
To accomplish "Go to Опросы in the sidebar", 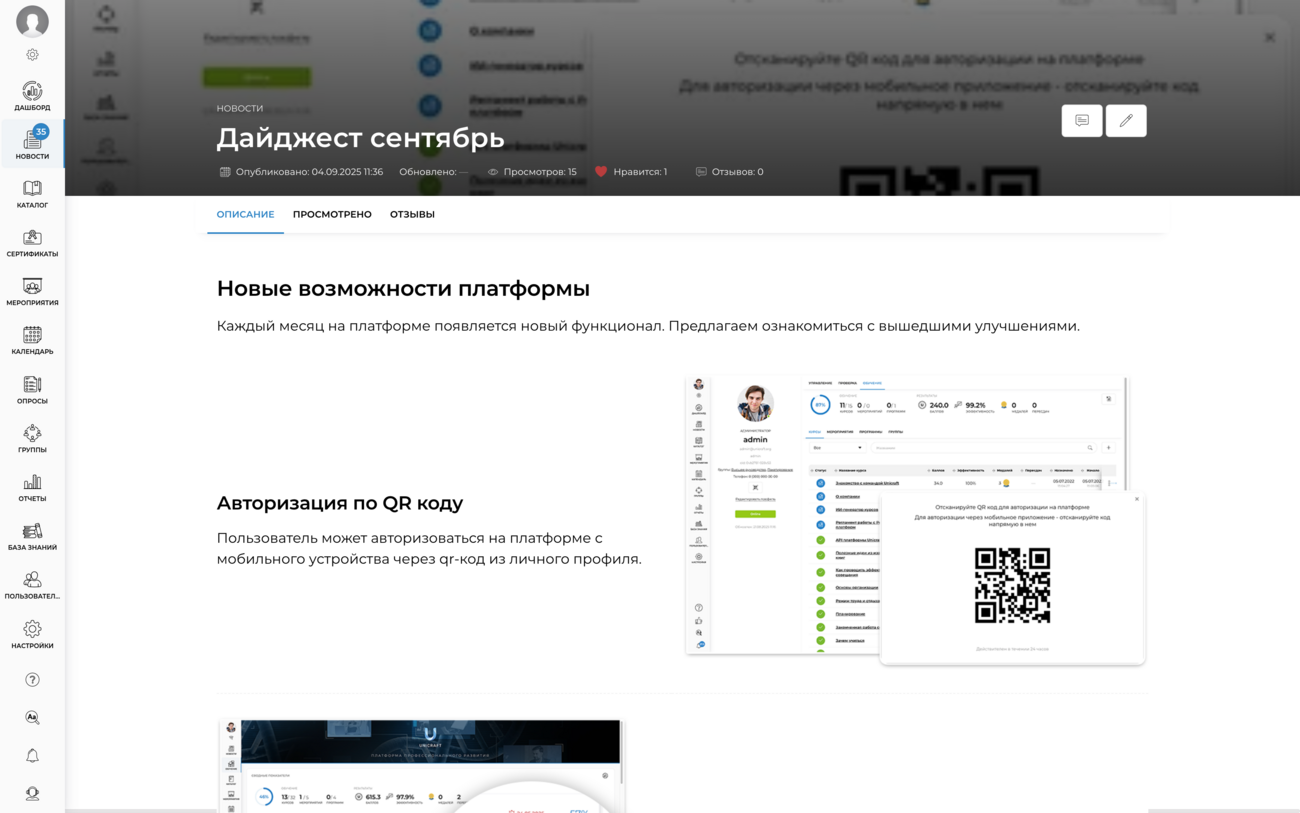I will (x=32, y=390).
